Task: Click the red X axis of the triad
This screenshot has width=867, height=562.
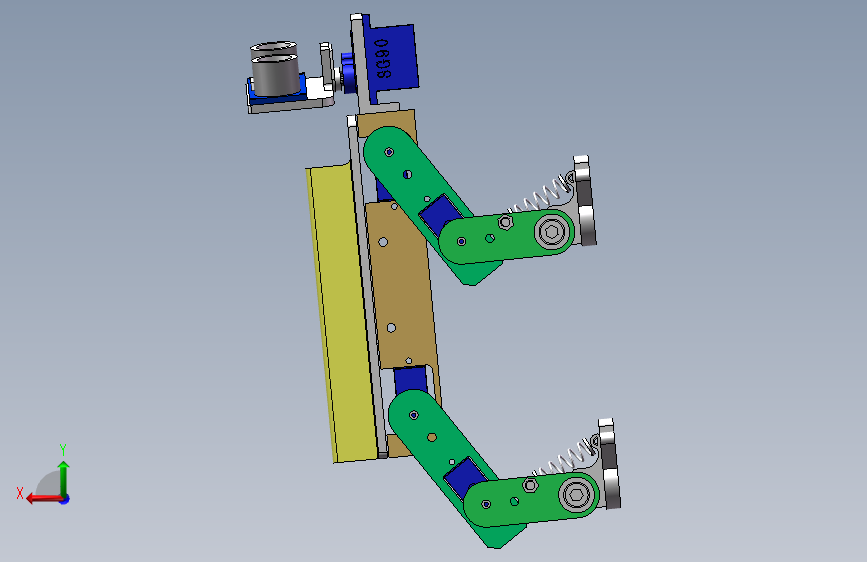Action: pos(45,499)
